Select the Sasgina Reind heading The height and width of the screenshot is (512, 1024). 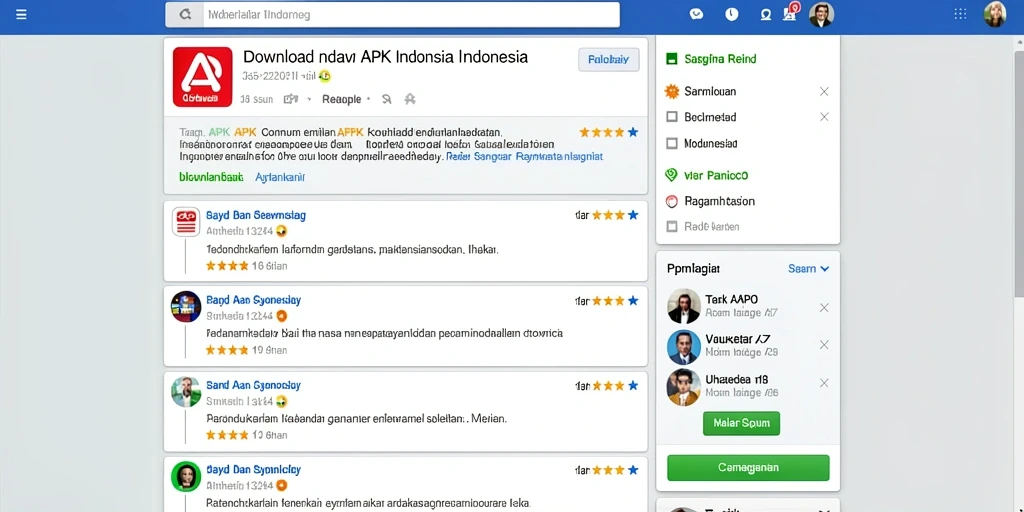coord(720,59)
